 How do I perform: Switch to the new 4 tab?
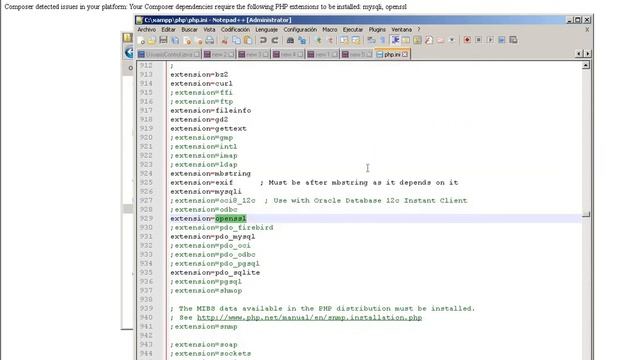288,54
